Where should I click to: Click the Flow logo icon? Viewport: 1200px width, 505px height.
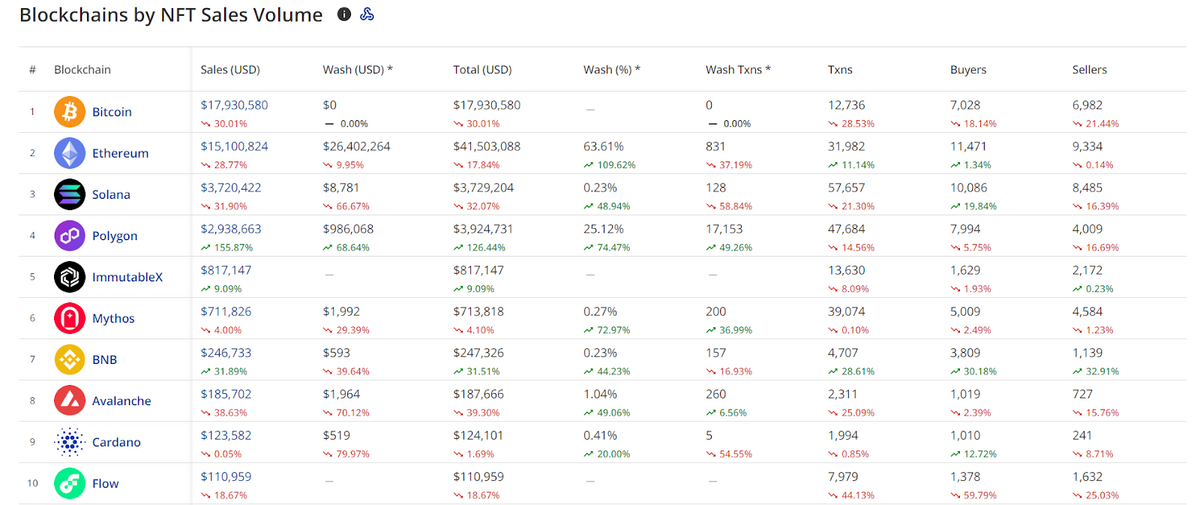[70, 483]
